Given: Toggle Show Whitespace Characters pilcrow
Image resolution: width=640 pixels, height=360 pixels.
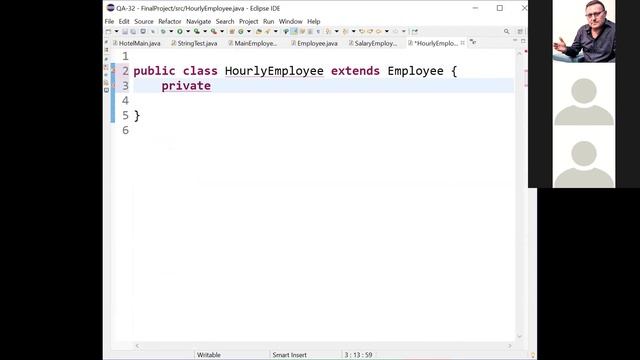Looking at the screenshot, I should pyautogui.click(x=318, y=31).
